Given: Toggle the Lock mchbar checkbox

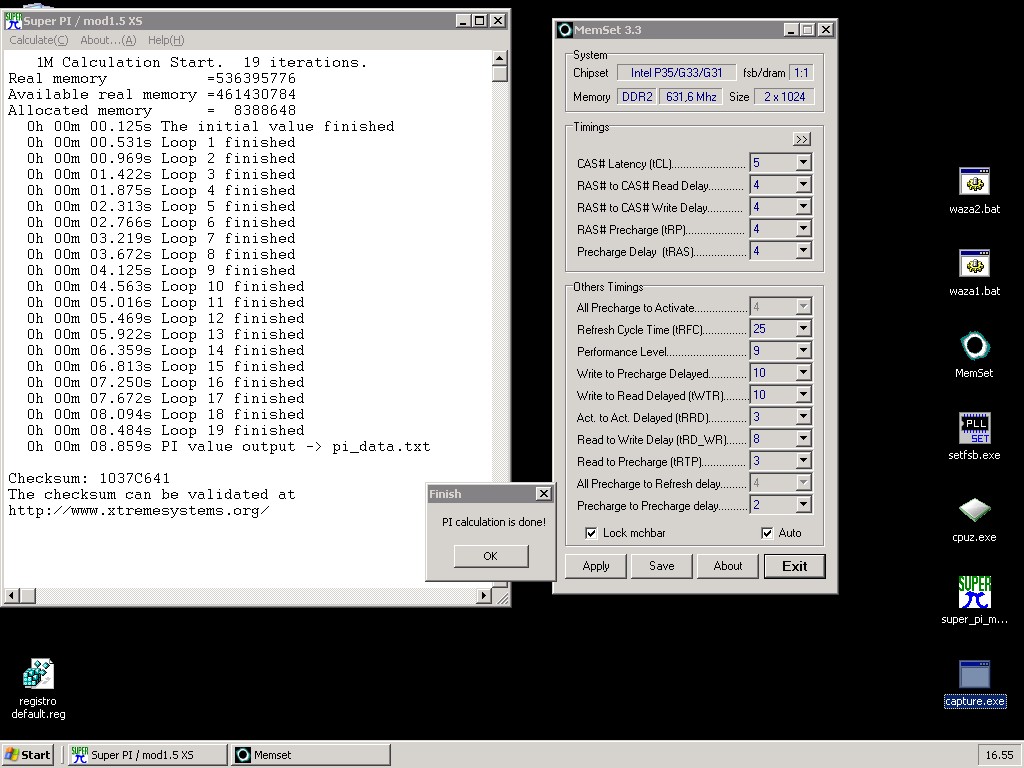Looking at the screenshot, I should point(591,533).
